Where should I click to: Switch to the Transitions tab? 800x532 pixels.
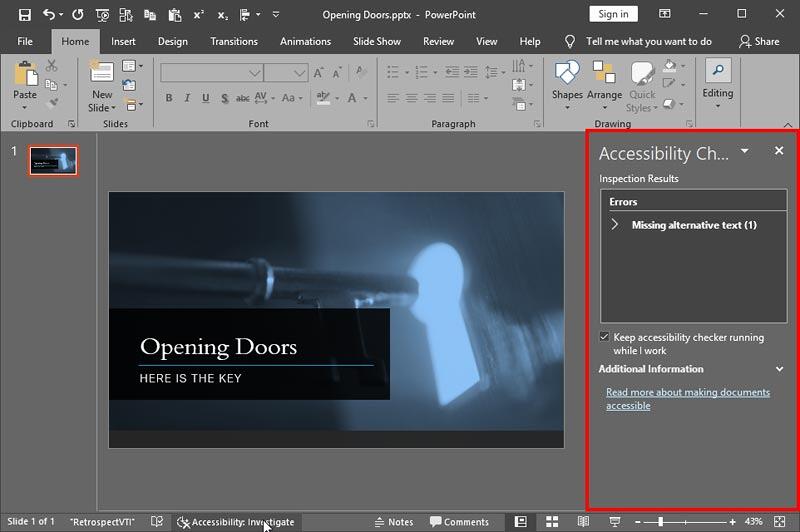click(234, 41)
